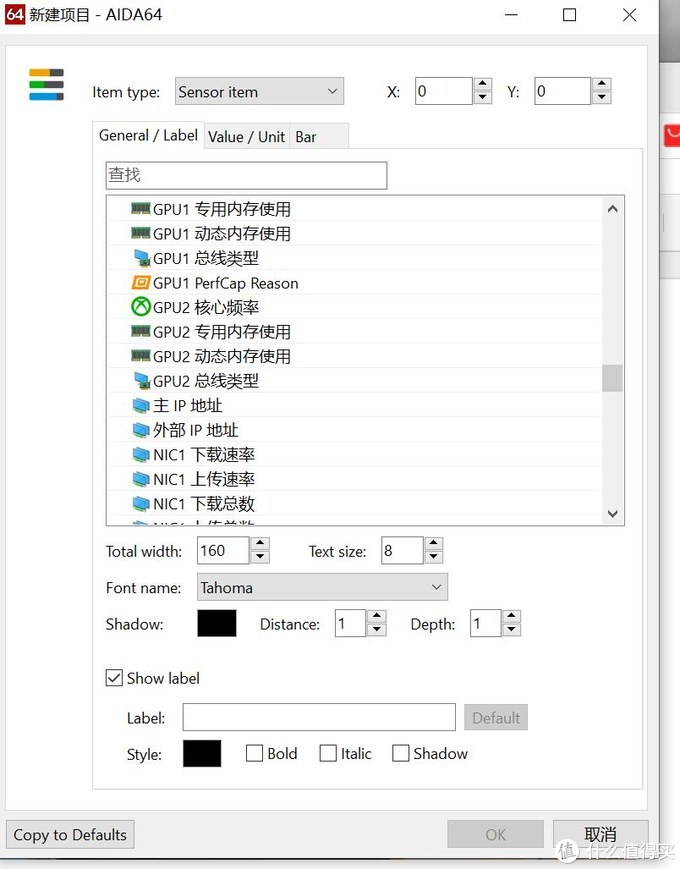Decrease the shadow Distance value
680x869 pixels.
point(377,630)
